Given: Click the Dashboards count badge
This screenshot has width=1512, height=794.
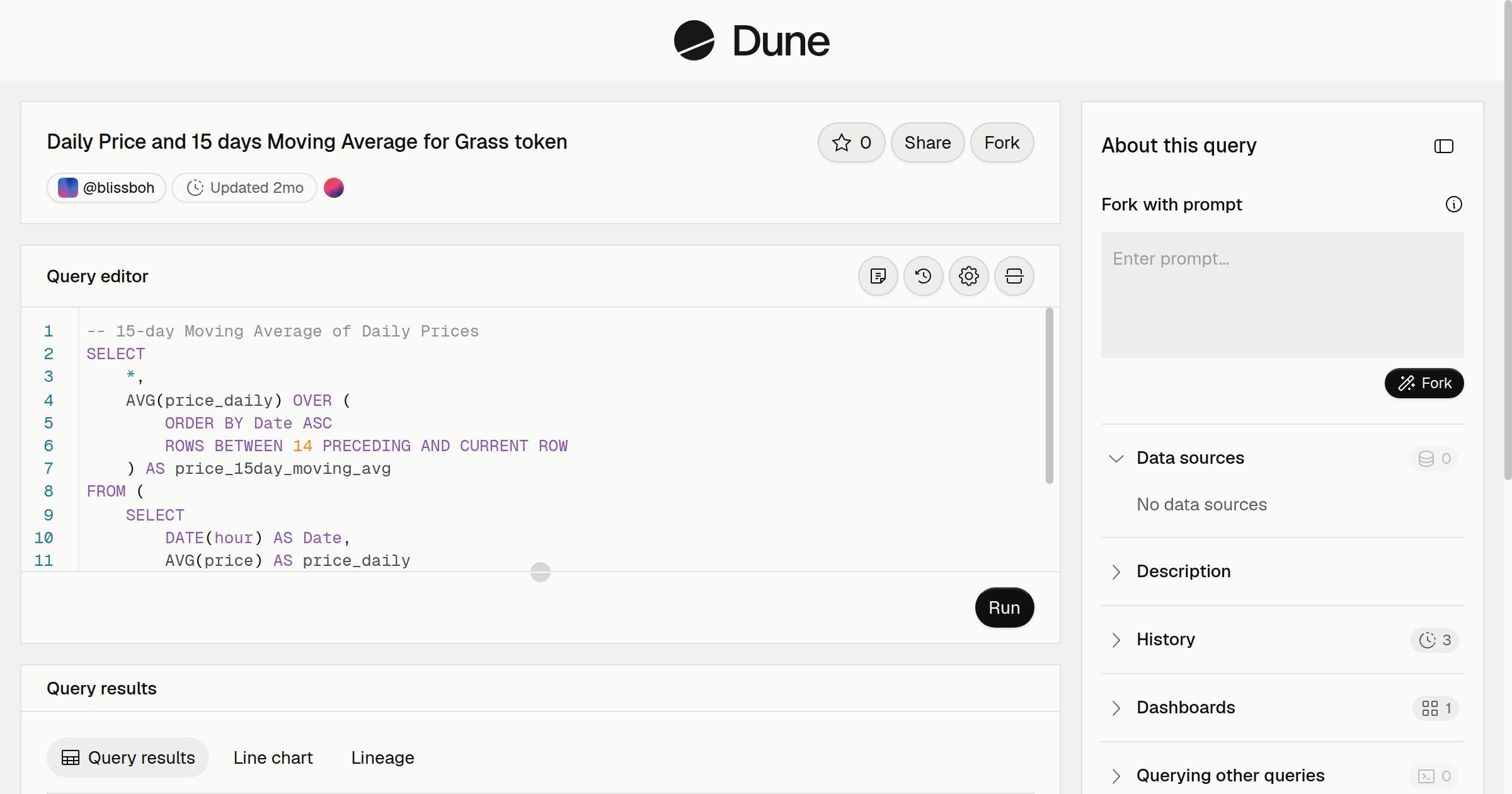Looking at the screenshot, I should [1436, 708].
